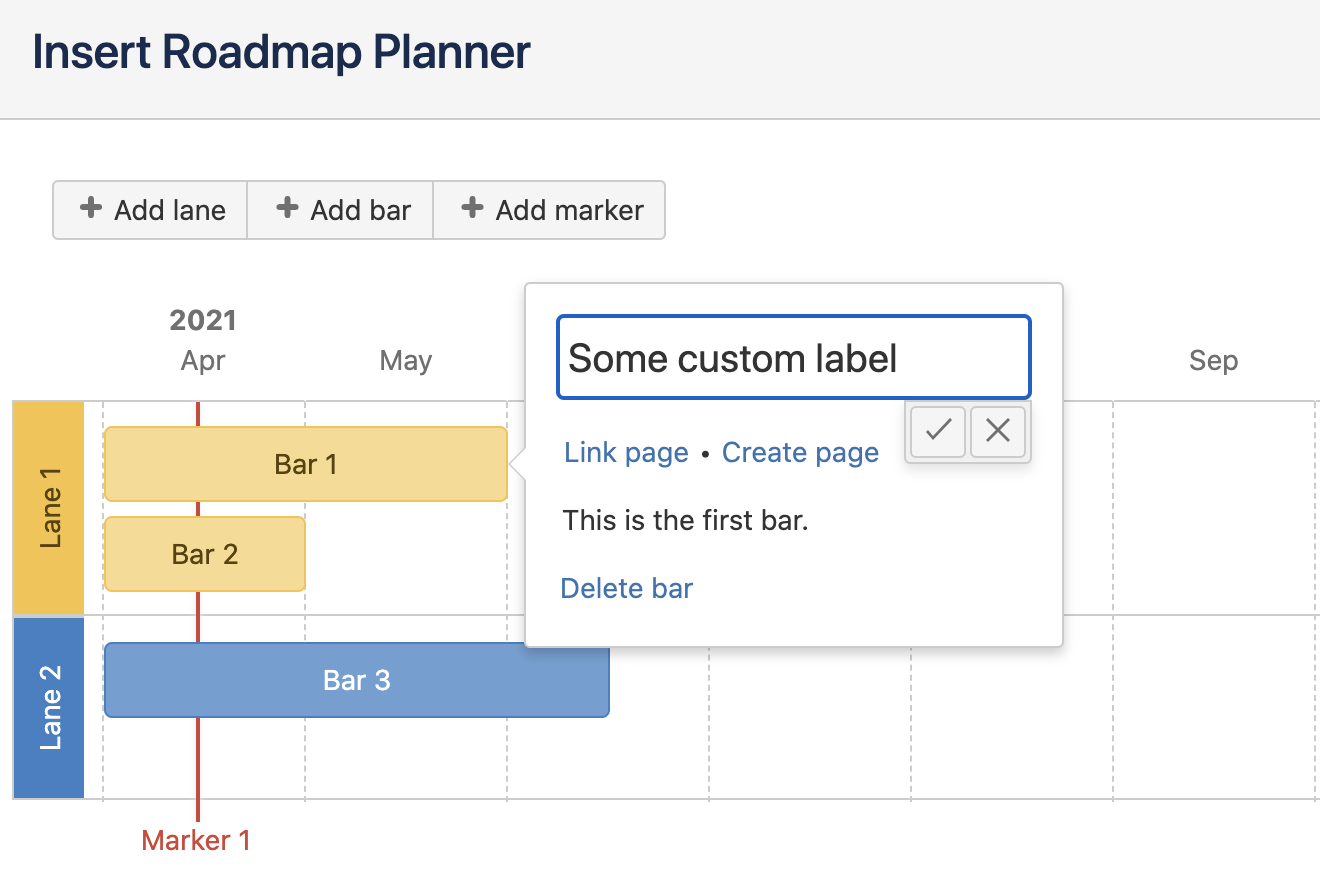Click the red Marker 1 line

click(x=198, y=760)
